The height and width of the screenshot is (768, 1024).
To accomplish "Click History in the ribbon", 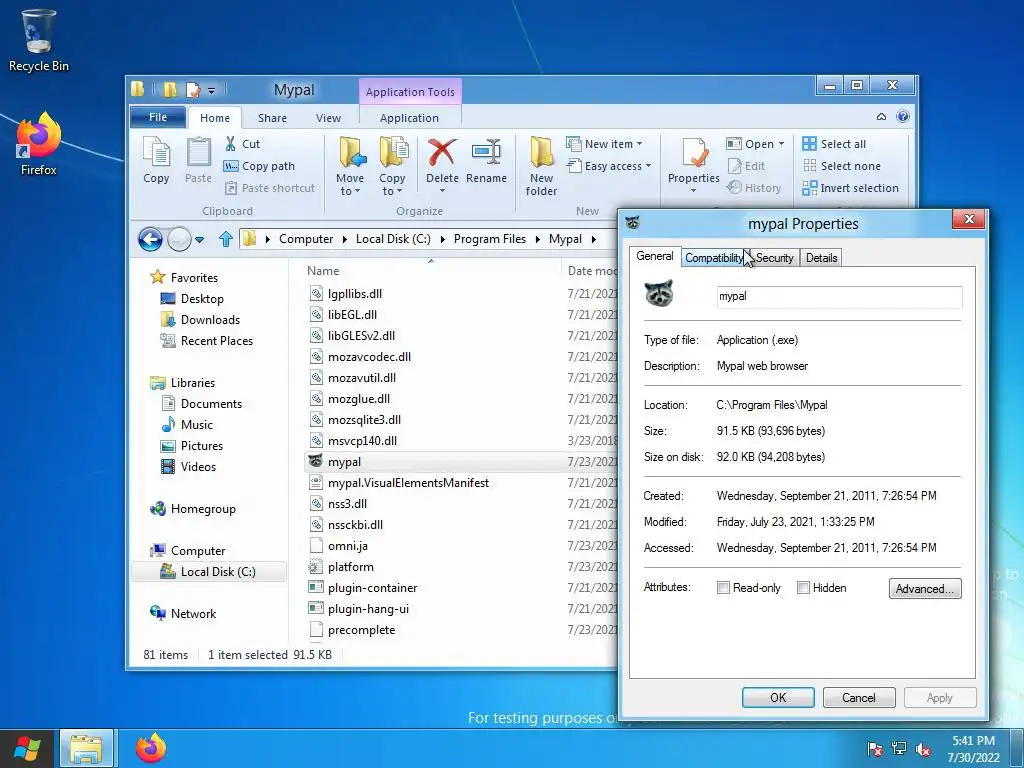I will coord(754,188).
